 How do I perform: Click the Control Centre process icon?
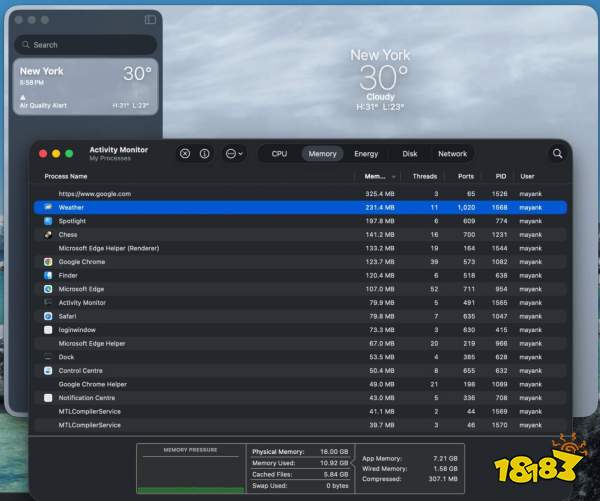pyautogui.click(x=48, y=370)
